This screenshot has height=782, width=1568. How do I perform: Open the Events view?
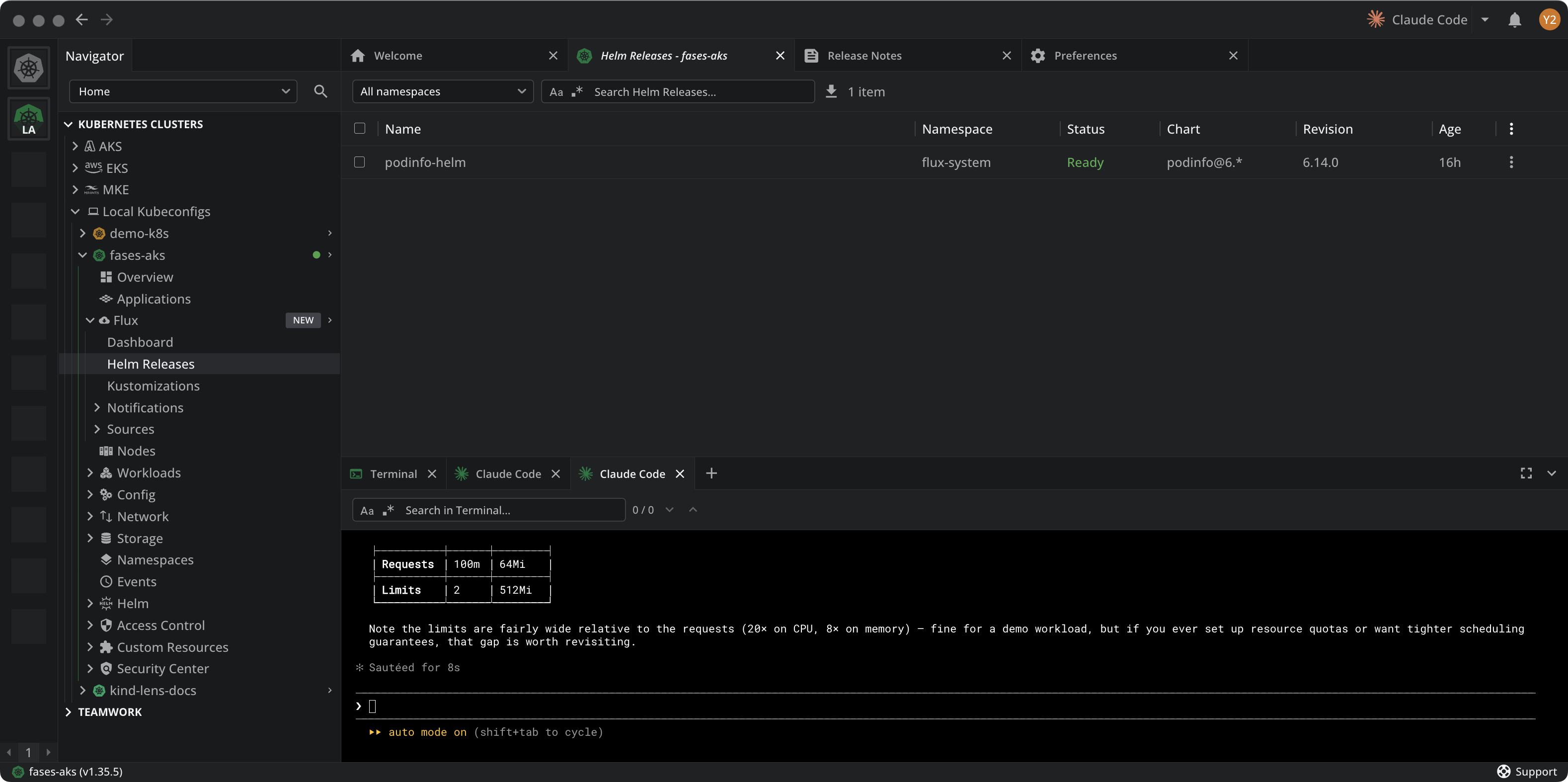click(137, 581)
